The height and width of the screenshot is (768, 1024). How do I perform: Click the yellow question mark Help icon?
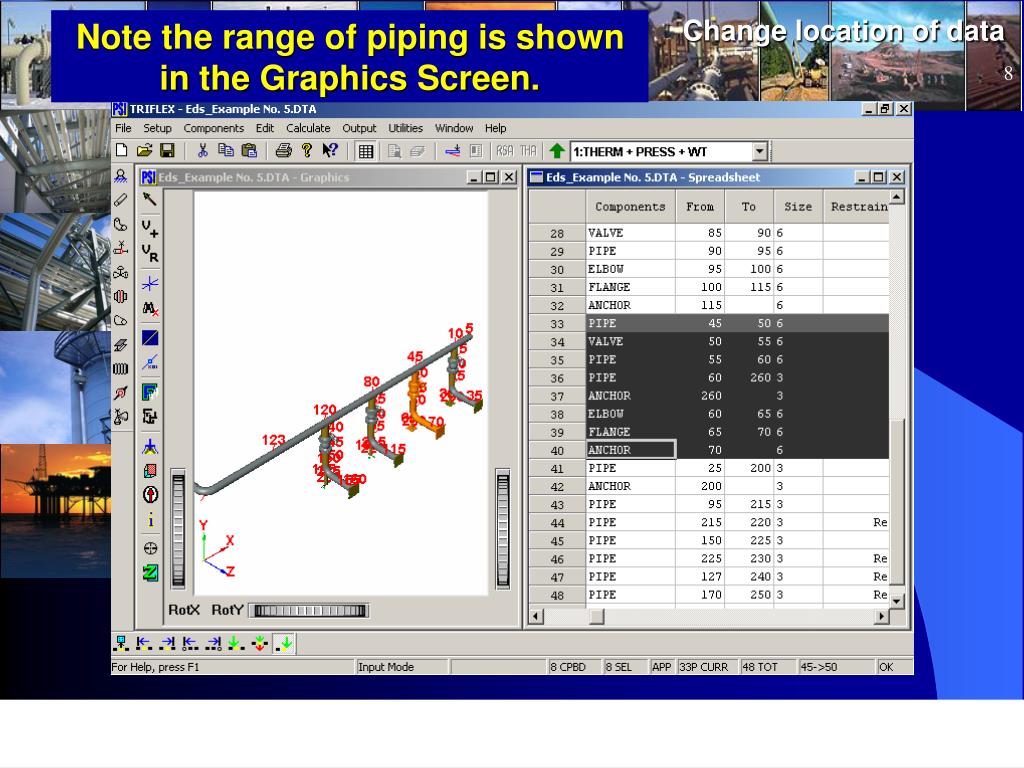[x=307, y=151]
